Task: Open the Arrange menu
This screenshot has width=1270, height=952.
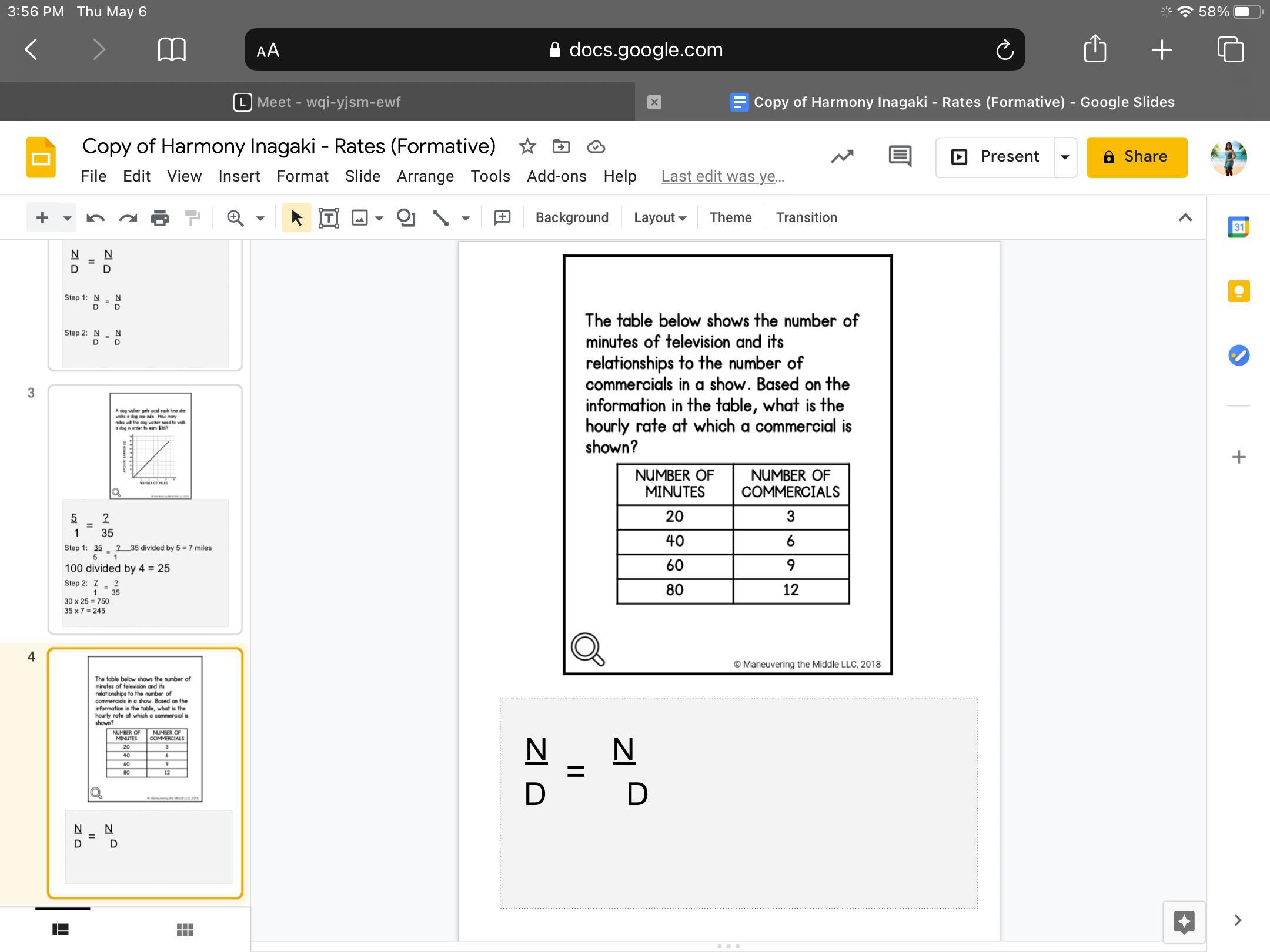Action: click(x=425, y=176)
